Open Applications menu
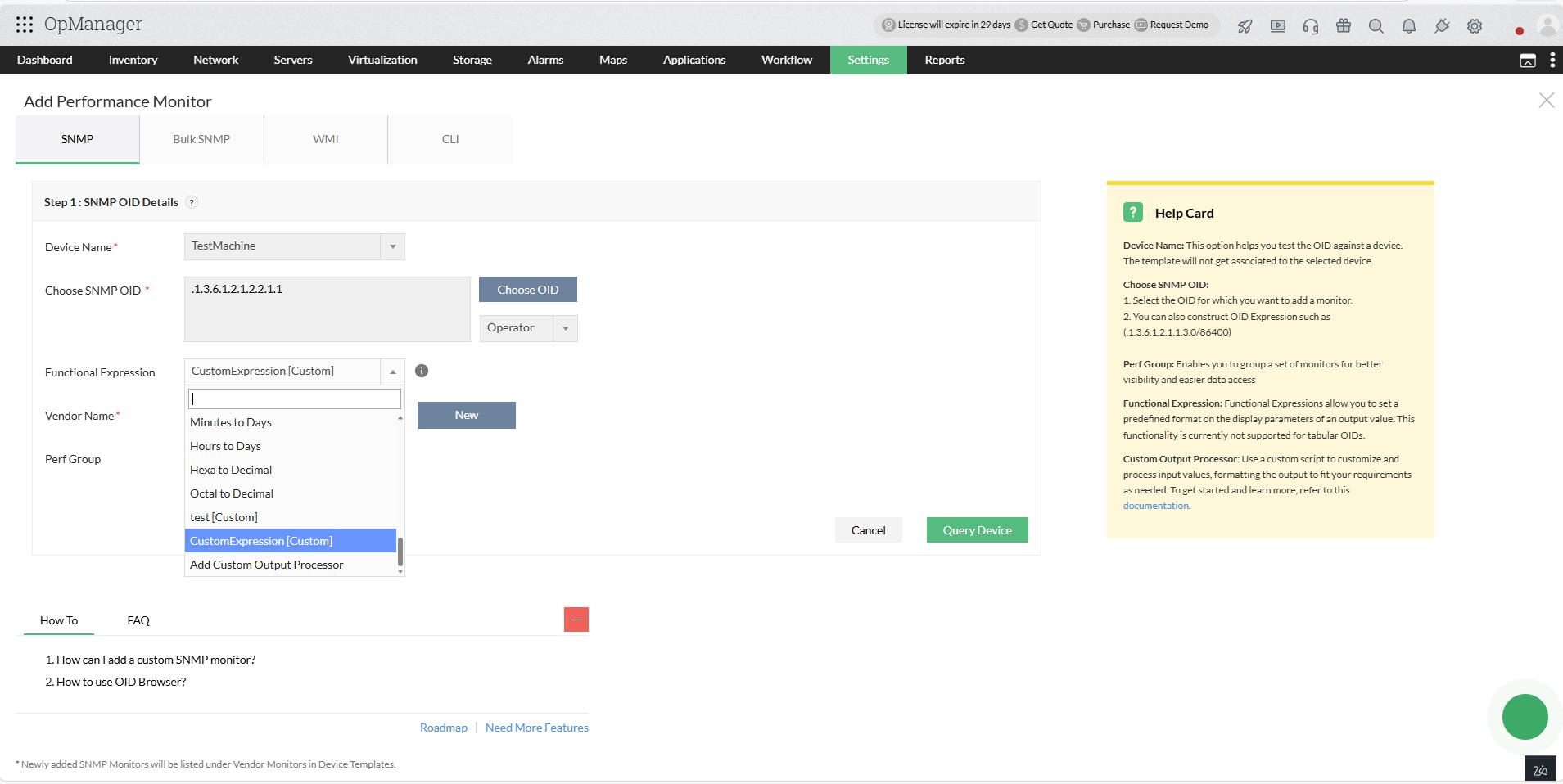Image resolution: width=1563 pixels, height=784 pixels. click(x=694, y=60)
